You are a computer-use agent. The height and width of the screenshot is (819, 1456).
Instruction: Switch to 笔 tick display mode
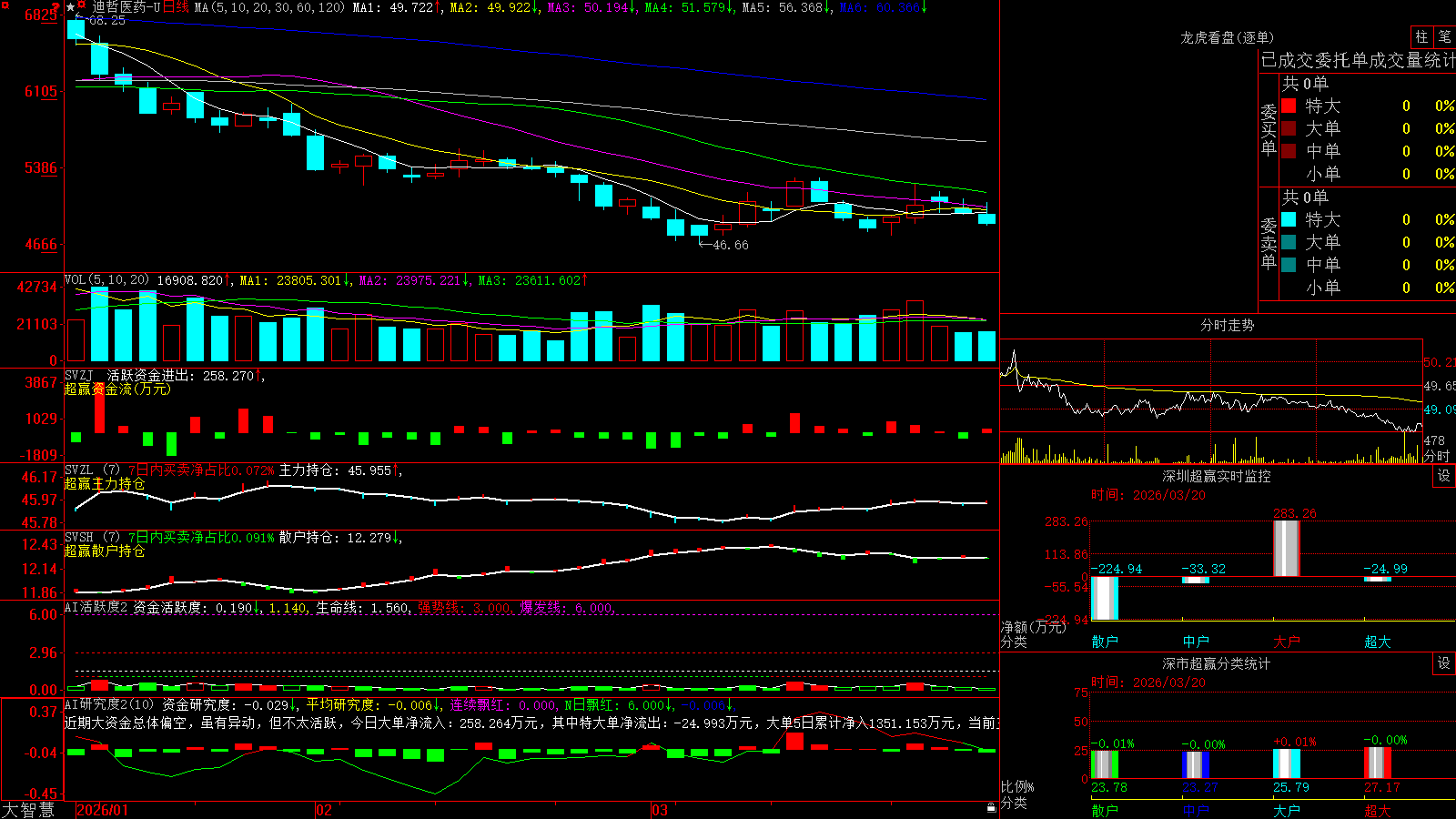pyautogui.click(x=1445, y=37)
